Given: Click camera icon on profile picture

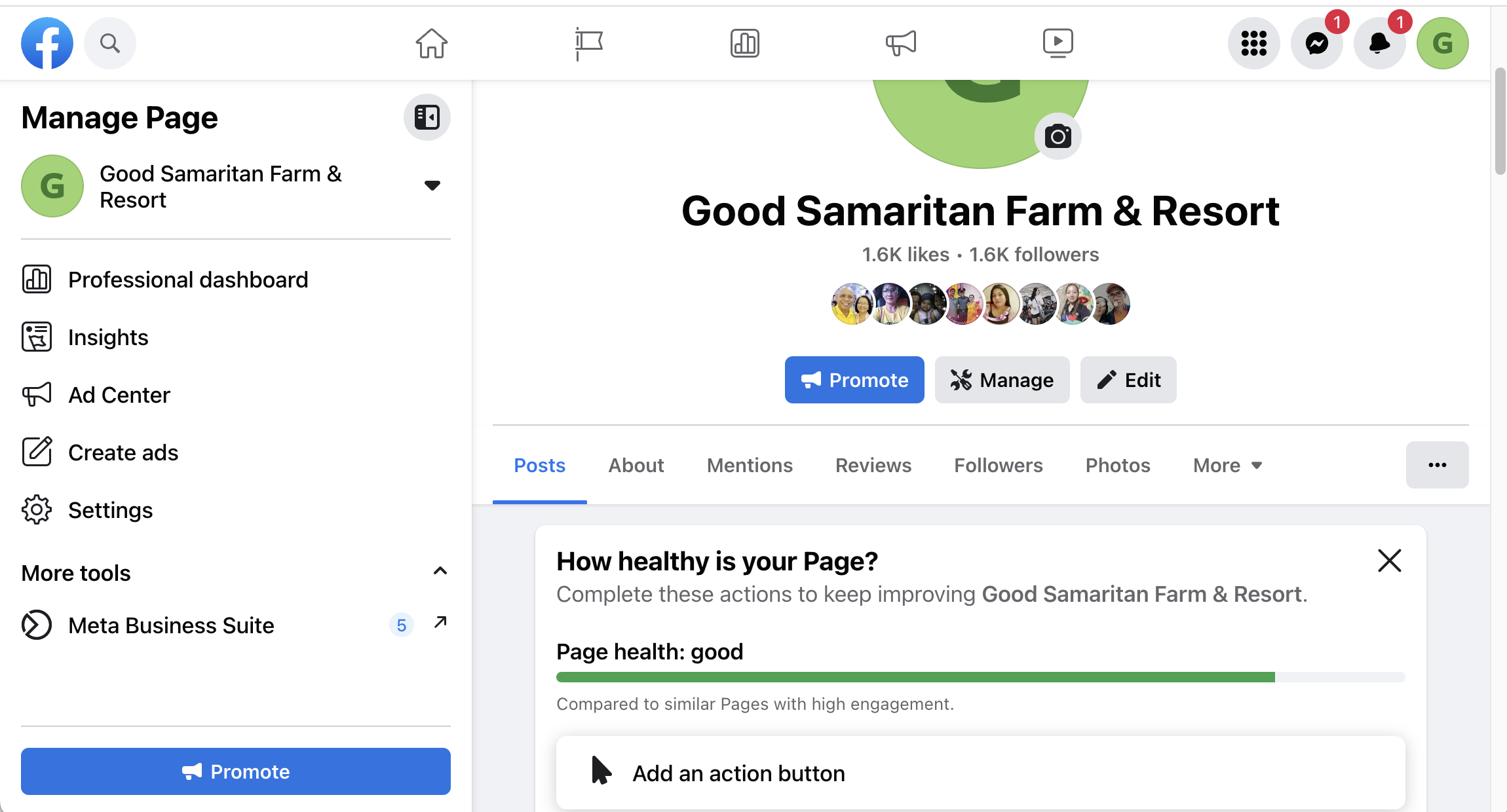Looking at the screenshot, I should pos(1058,136).
